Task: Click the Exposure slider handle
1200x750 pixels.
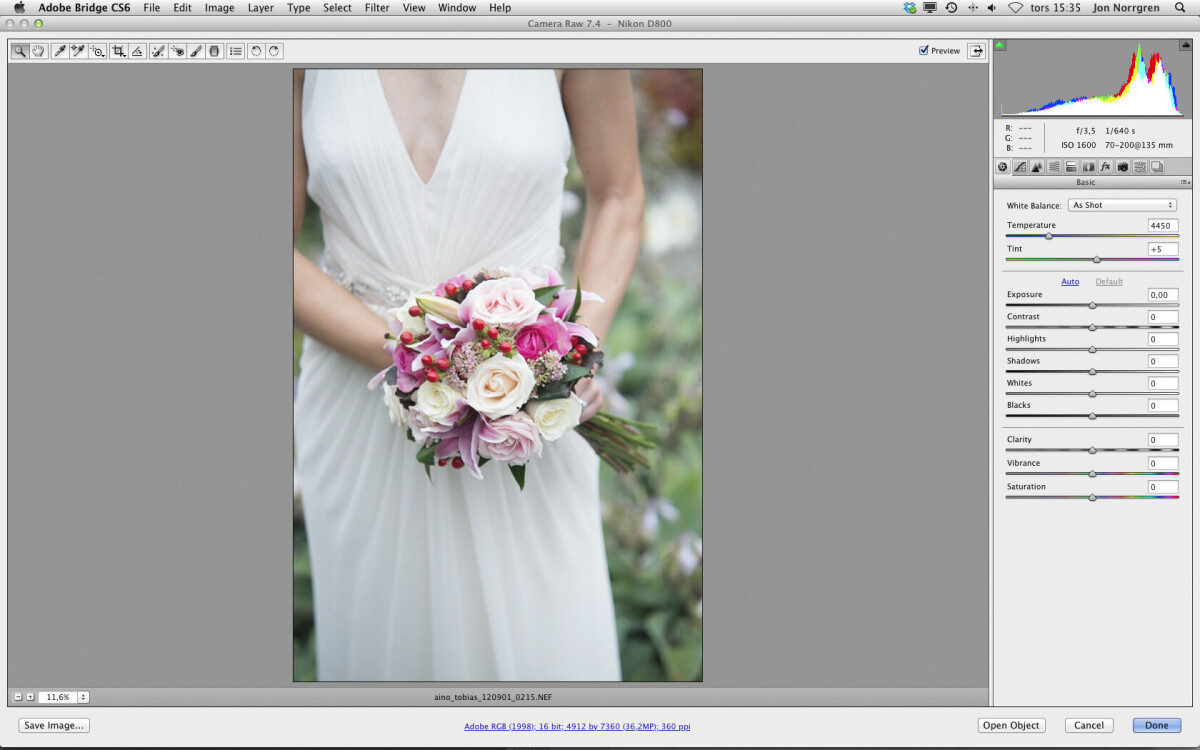Action: [1092, 306]
